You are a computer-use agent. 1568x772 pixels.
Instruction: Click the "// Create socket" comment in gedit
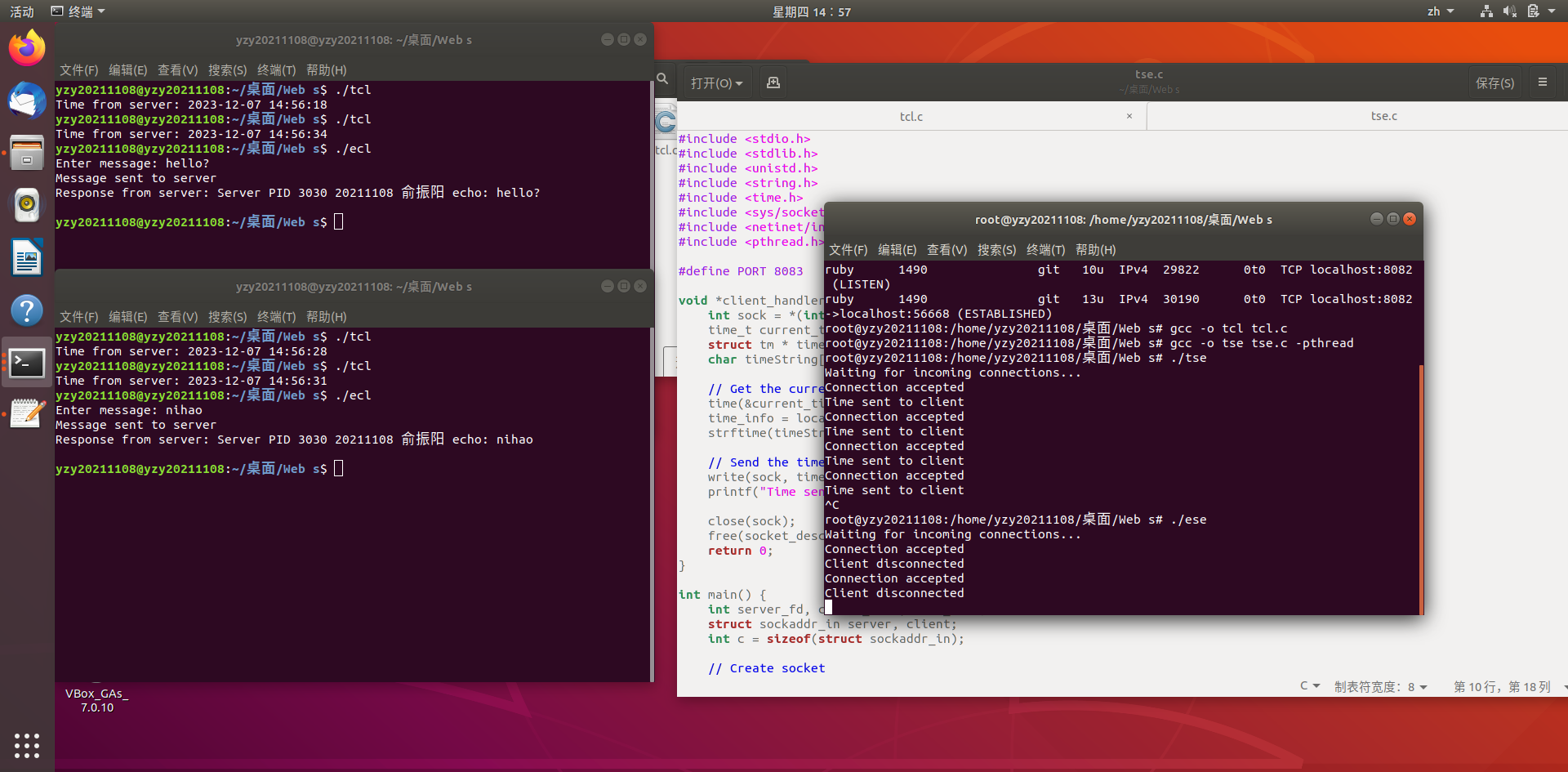click(767, 668)
